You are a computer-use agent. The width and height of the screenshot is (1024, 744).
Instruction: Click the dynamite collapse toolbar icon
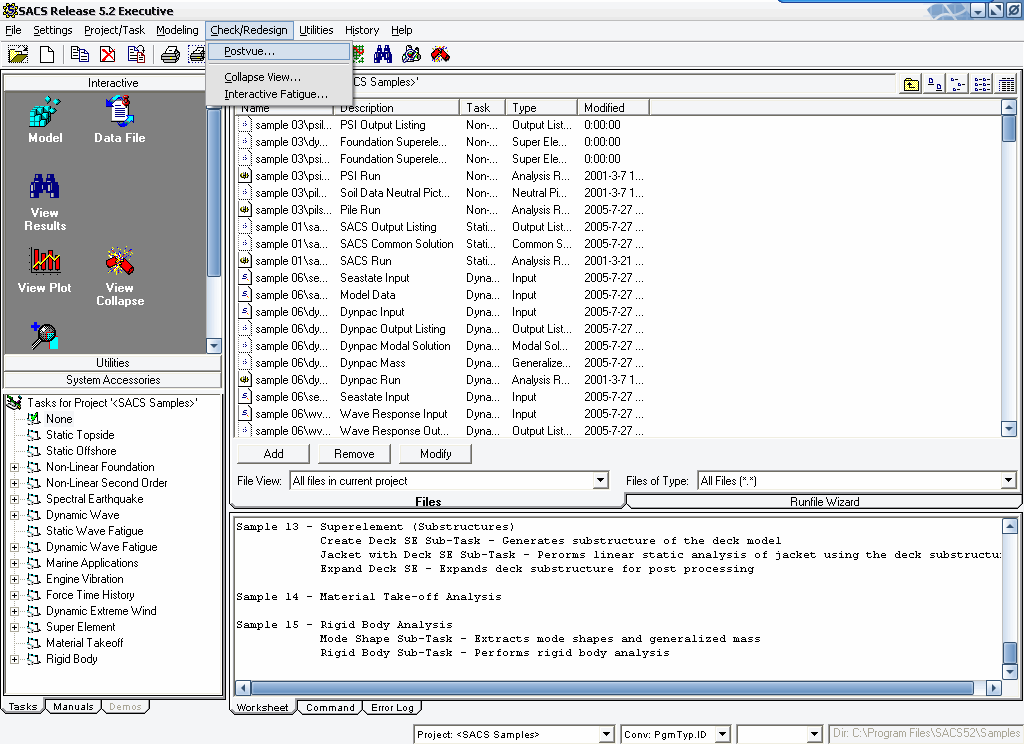(x=440, y=54)
